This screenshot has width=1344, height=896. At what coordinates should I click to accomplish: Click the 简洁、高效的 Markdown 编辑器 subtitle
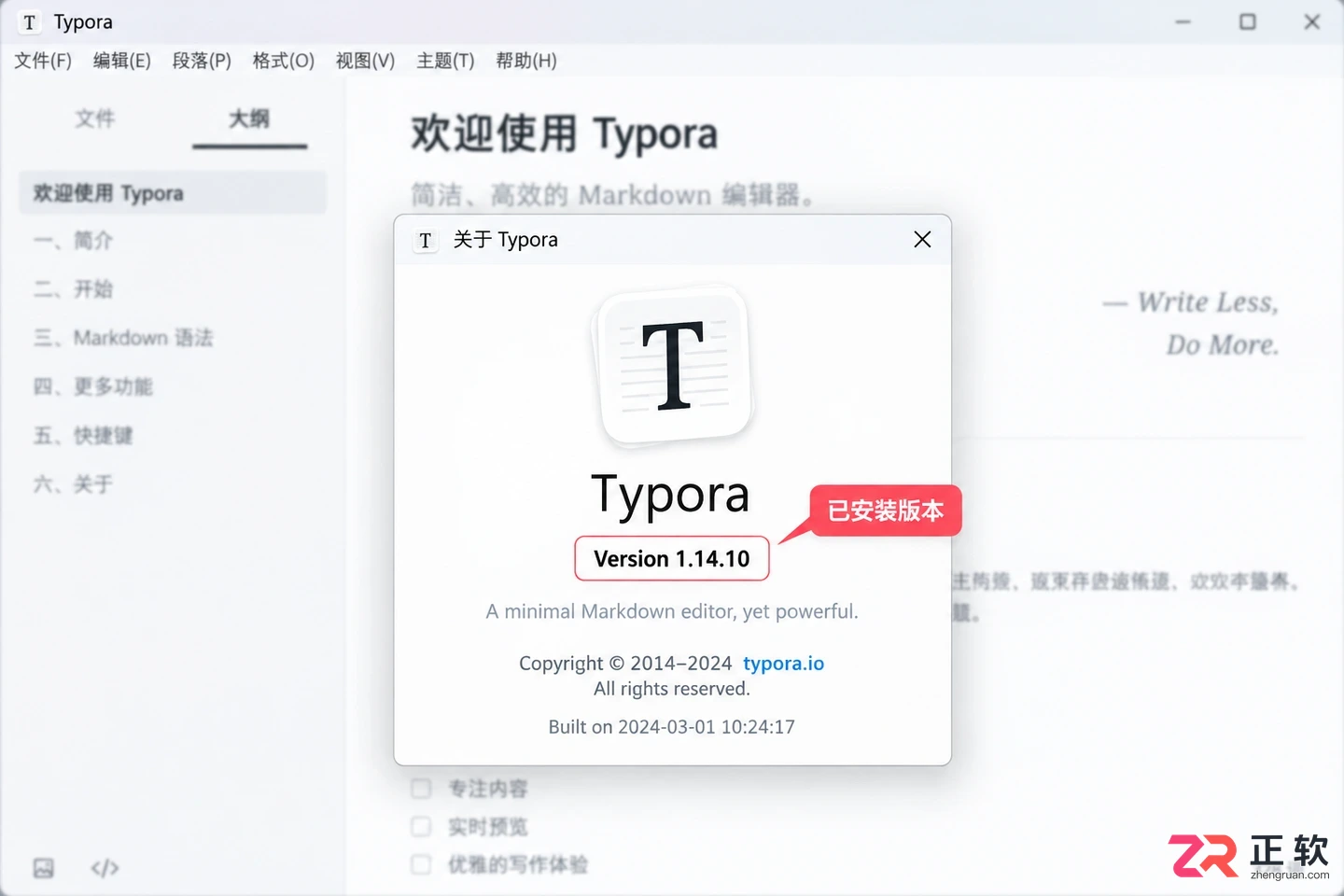point(612,195)
